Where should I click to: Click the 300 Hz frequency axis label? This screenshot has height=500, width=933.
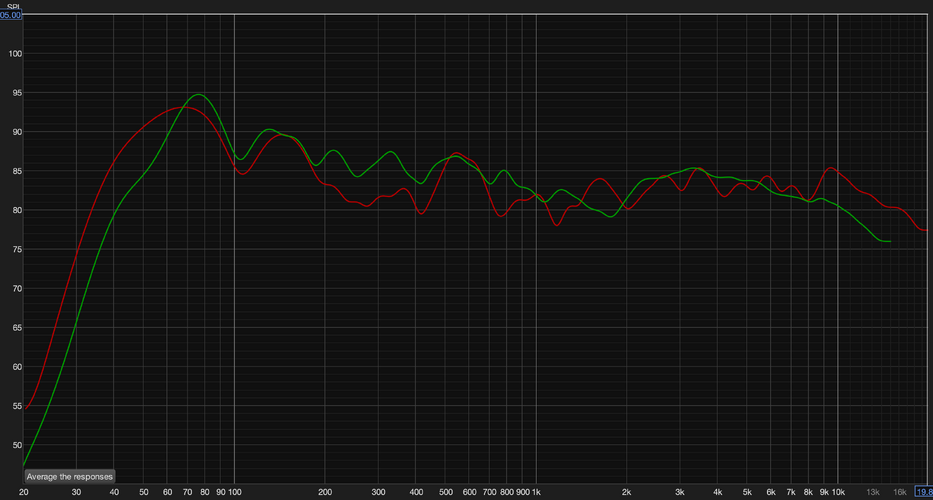point(378,492)
